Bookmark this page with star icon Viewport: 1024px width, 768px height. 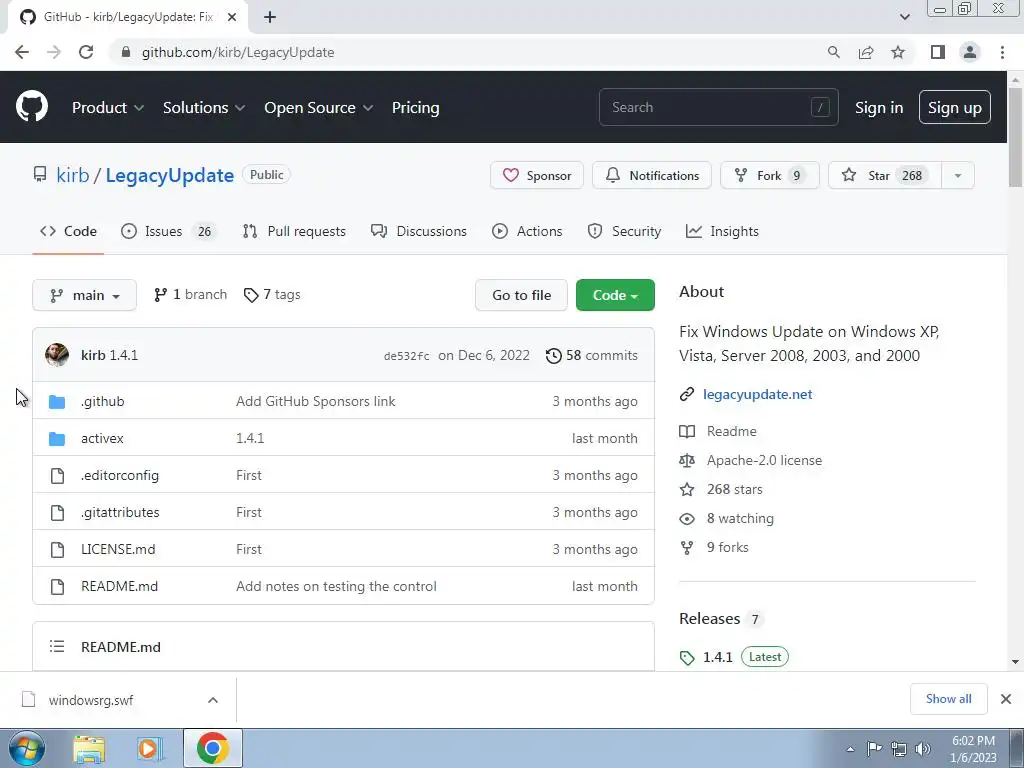pyautogui.click(x=898, y=52)
